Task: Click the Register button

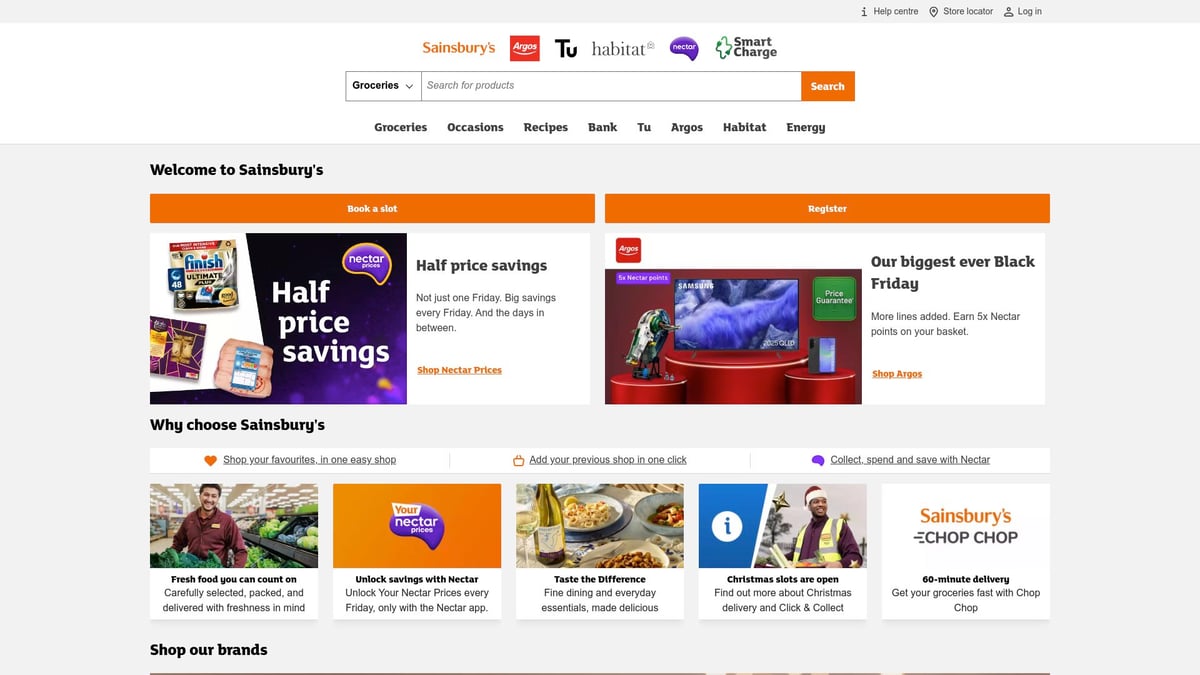Action: 827,208
